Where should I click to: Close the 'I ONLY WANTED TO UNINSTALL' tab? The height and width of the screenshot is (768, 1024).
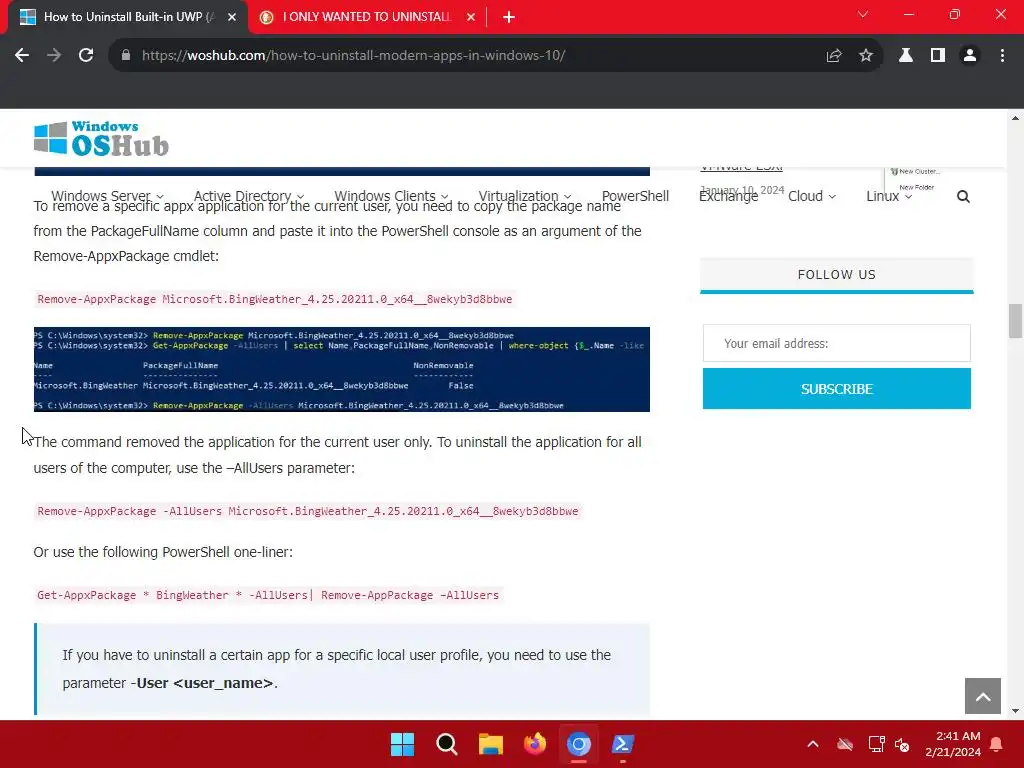tap(471, 18)
